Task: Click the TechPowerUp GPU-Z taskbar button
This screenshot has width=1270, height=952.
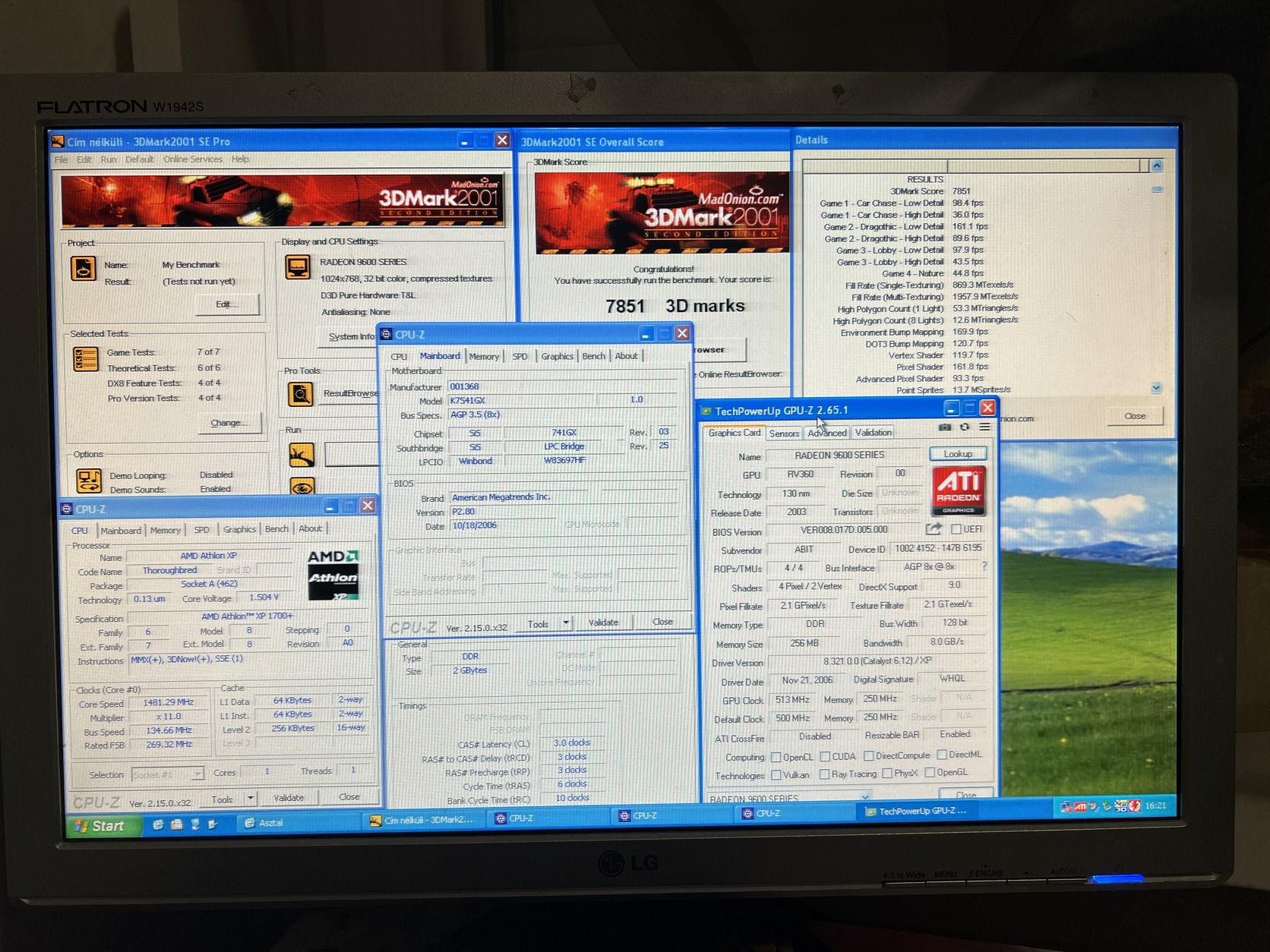Action: click(x=918, y=811)
